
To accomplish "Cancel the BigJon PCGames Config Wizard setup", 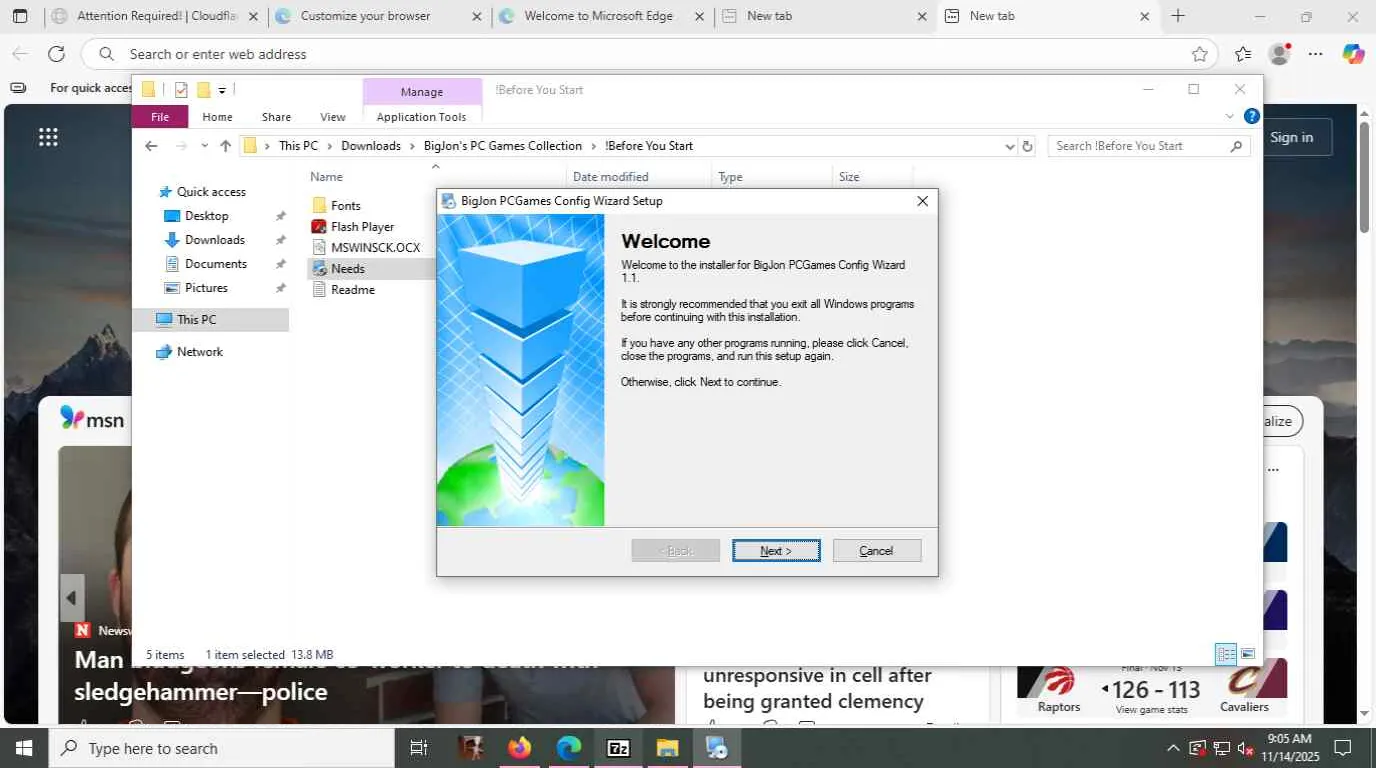I will click(876, 551).
